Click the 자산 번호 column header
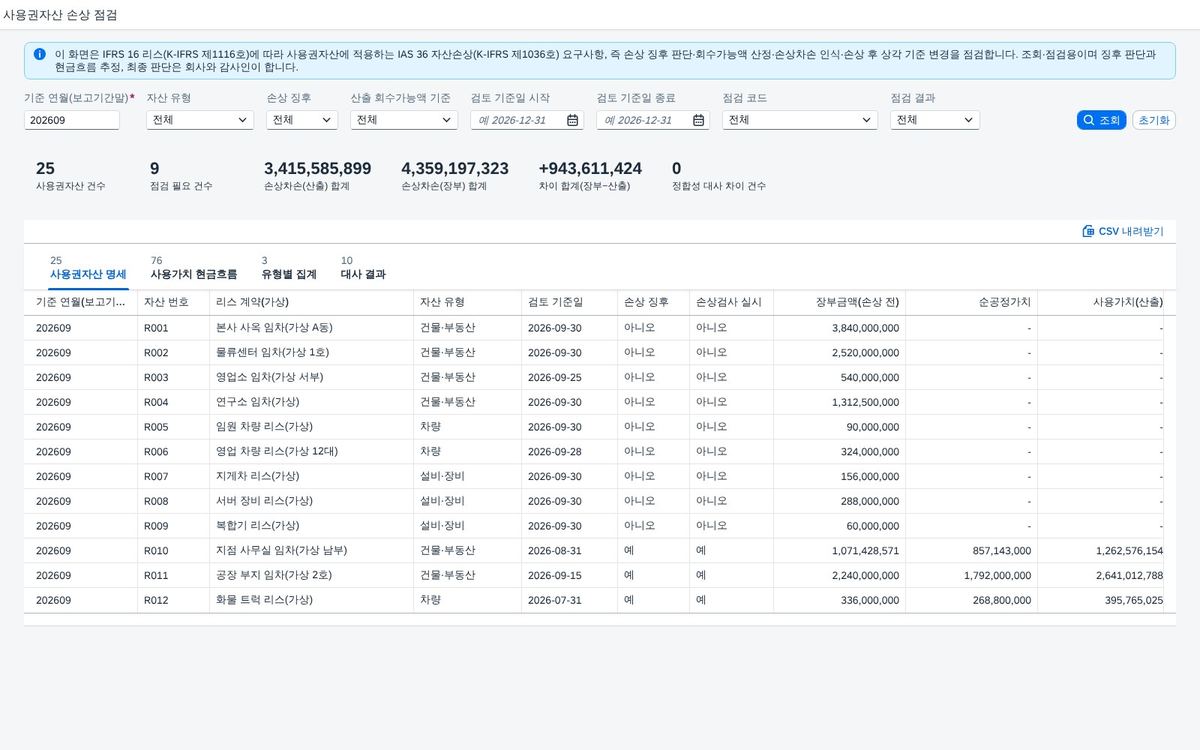This screenshot has height=750, width=1200. [x=174, y=302]
